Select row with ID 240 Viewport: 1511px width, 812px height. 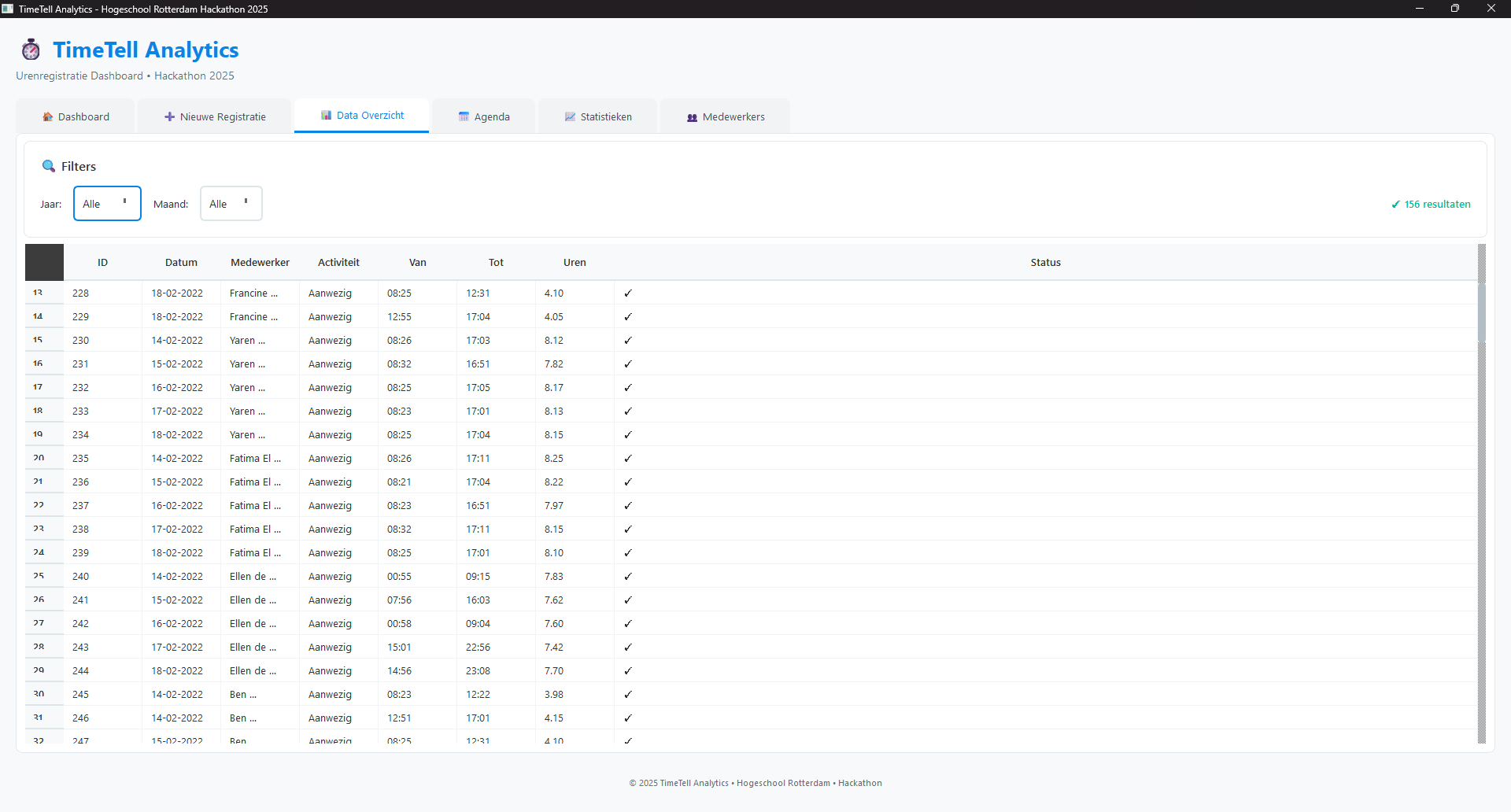[x=80, y=576]
